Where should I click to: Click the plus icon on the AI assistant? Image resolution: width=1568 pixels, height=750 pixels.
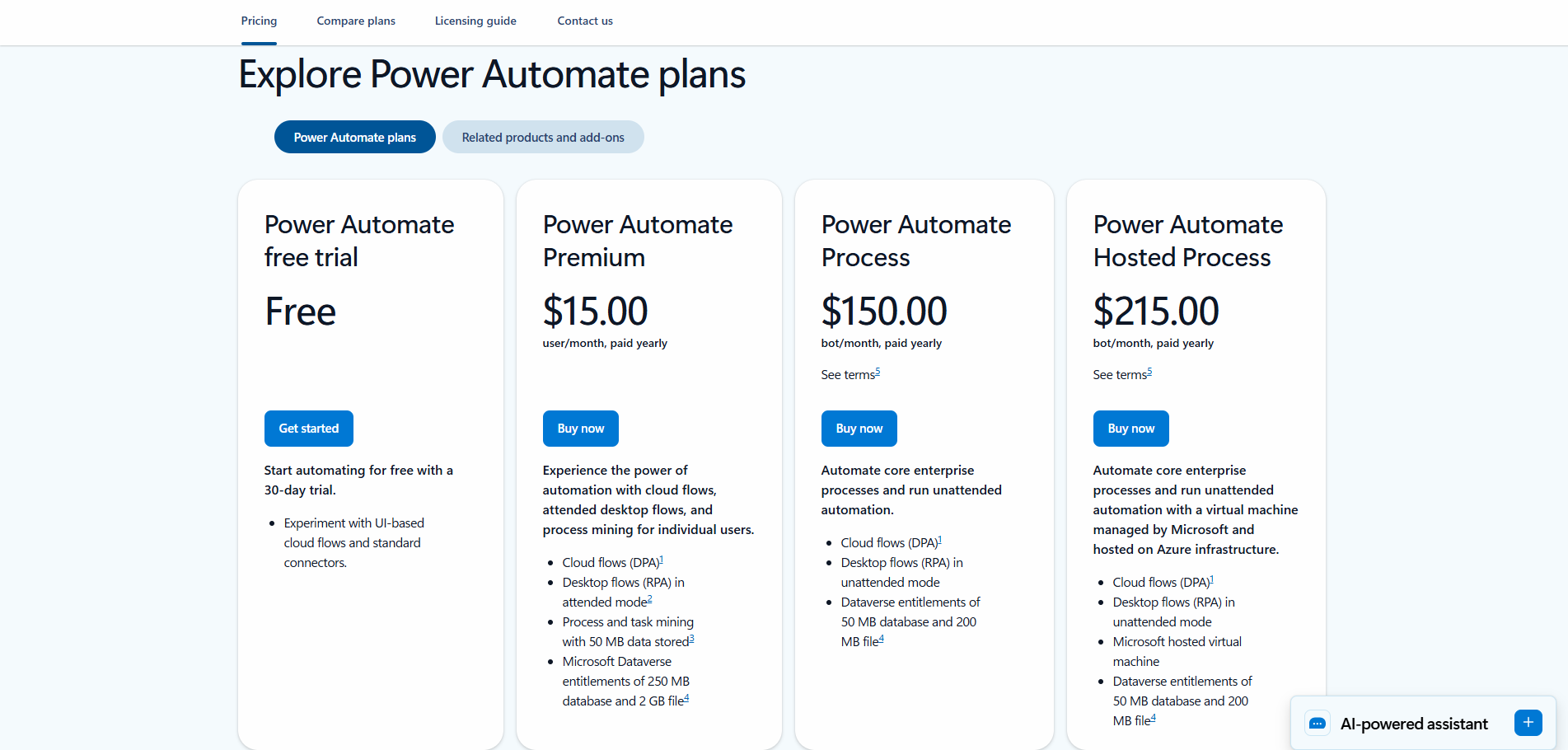pos(1528,723)
